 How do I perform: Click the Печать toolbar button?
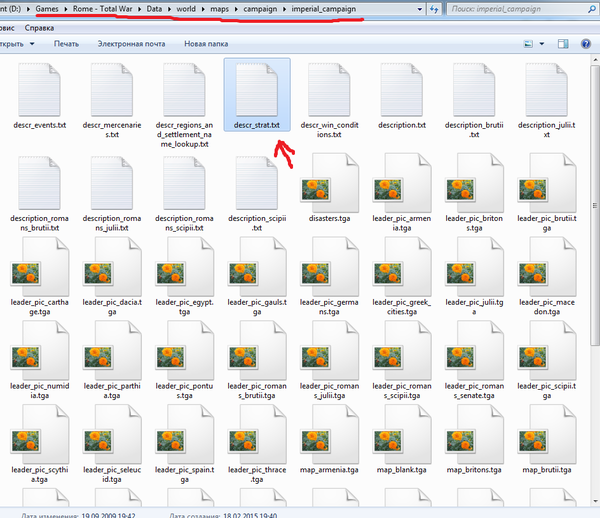pos(66,45)
